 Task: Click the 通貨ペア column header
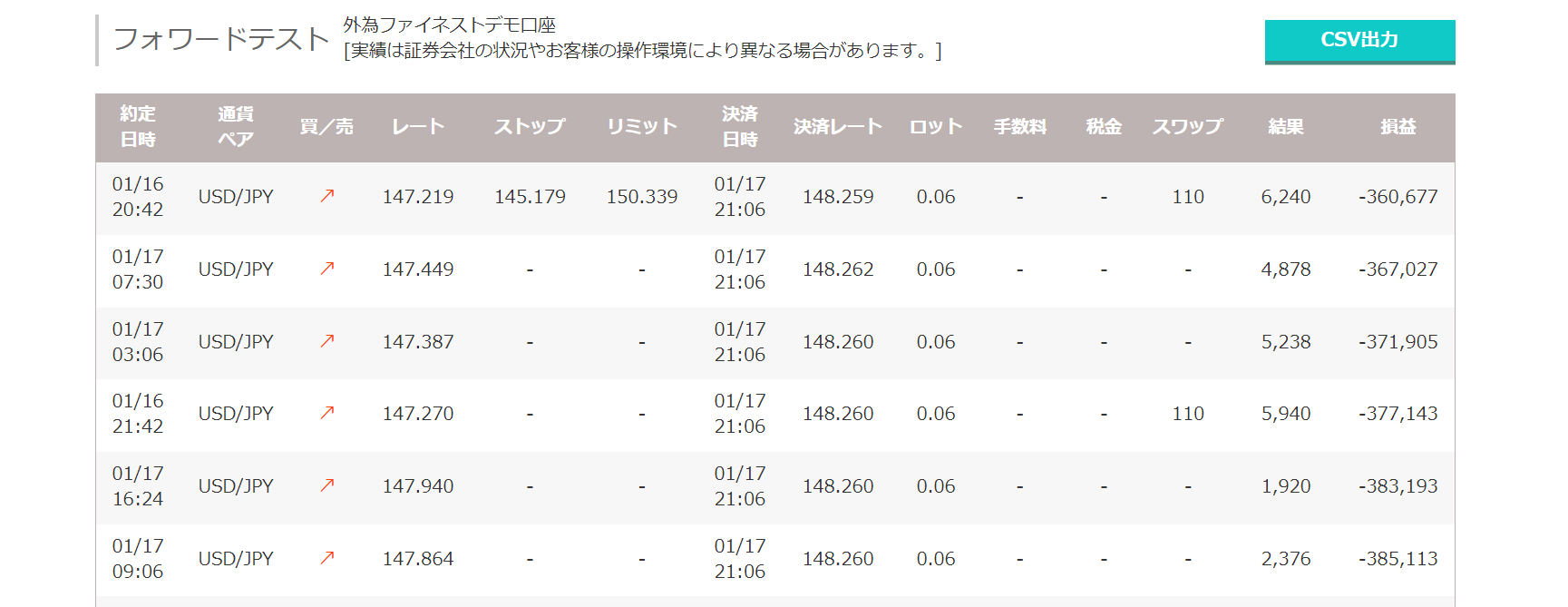coord(235,127)
